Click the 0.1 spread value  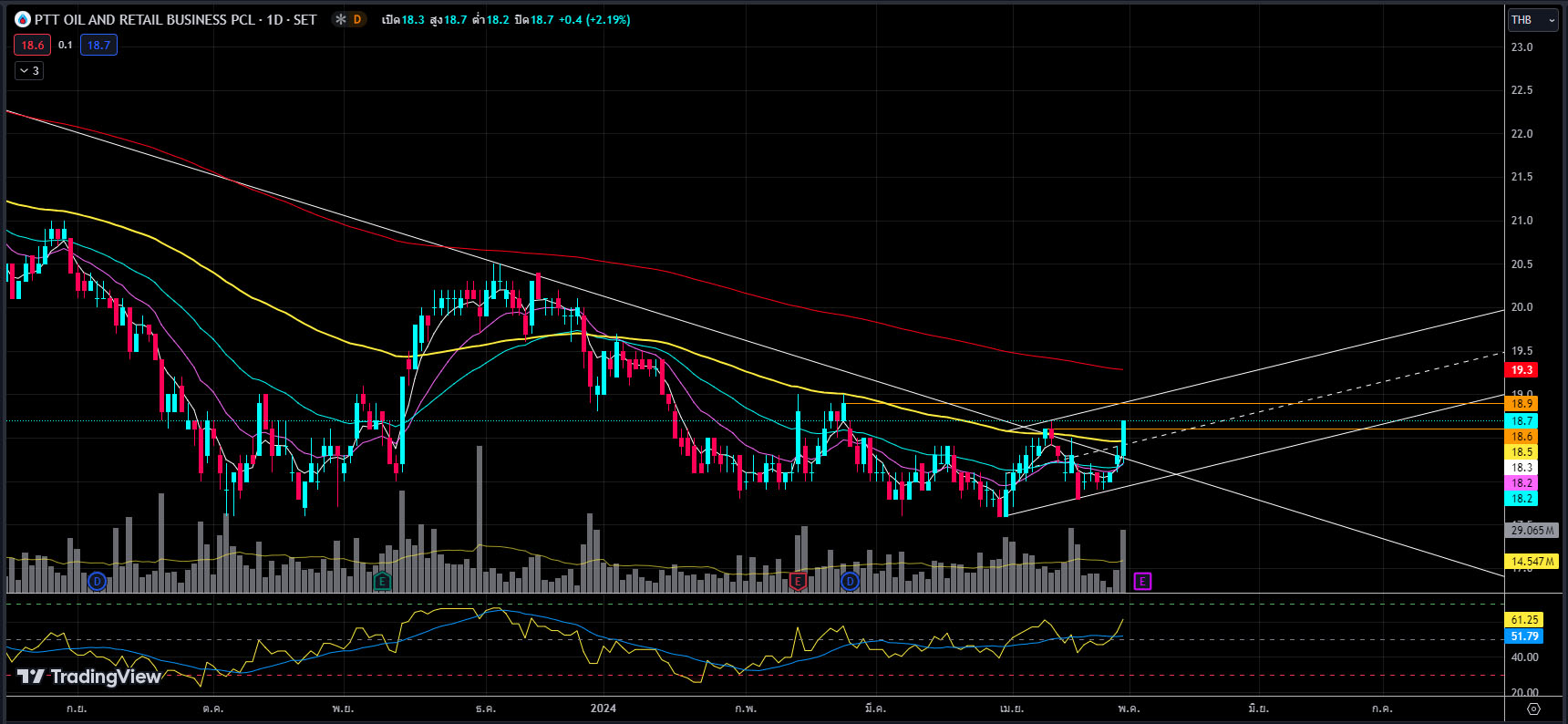tap(66, 45)
